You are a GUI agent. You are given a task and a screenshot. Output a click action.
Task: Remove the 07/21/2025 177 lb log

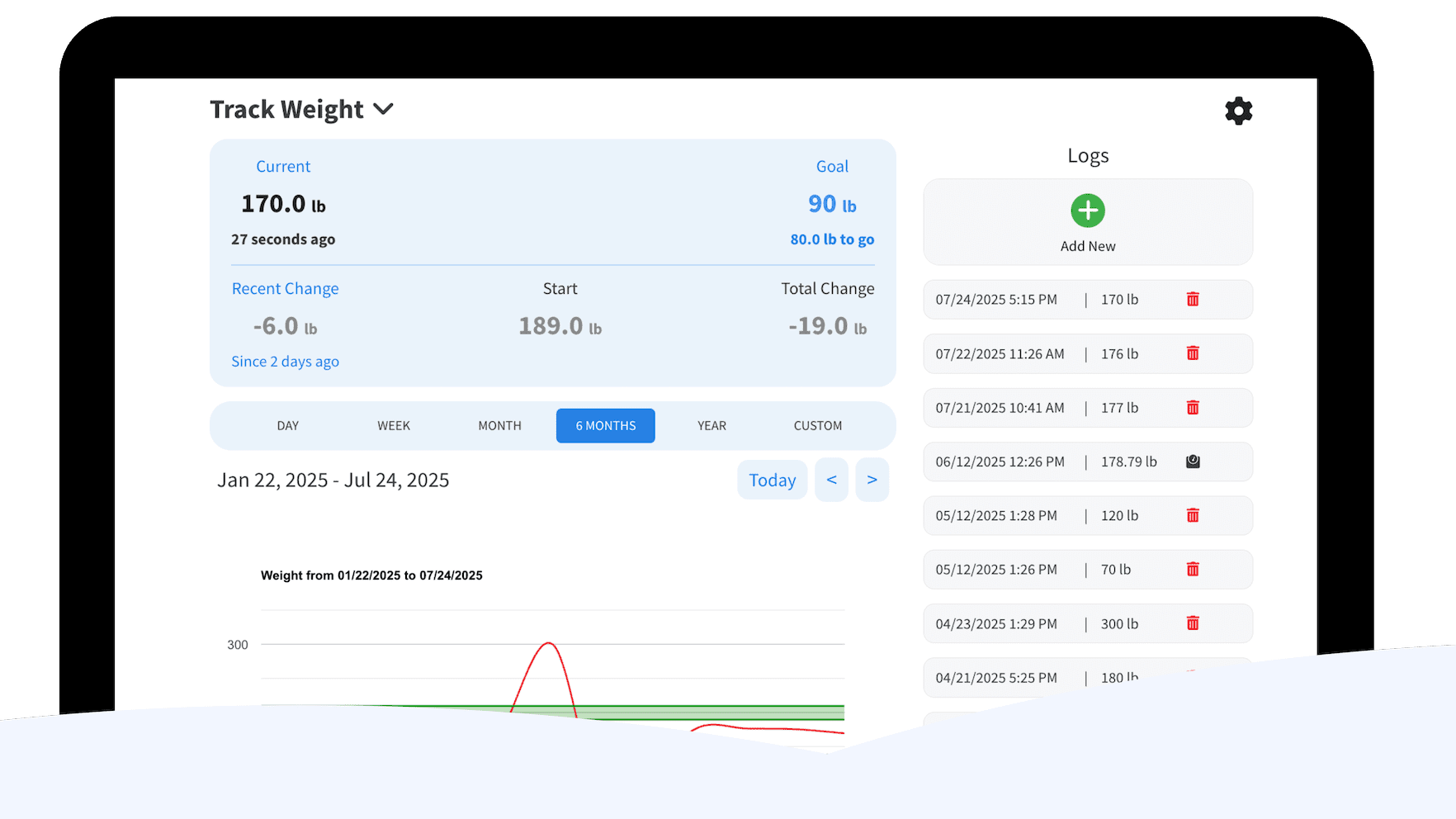tap(1192, 408)
